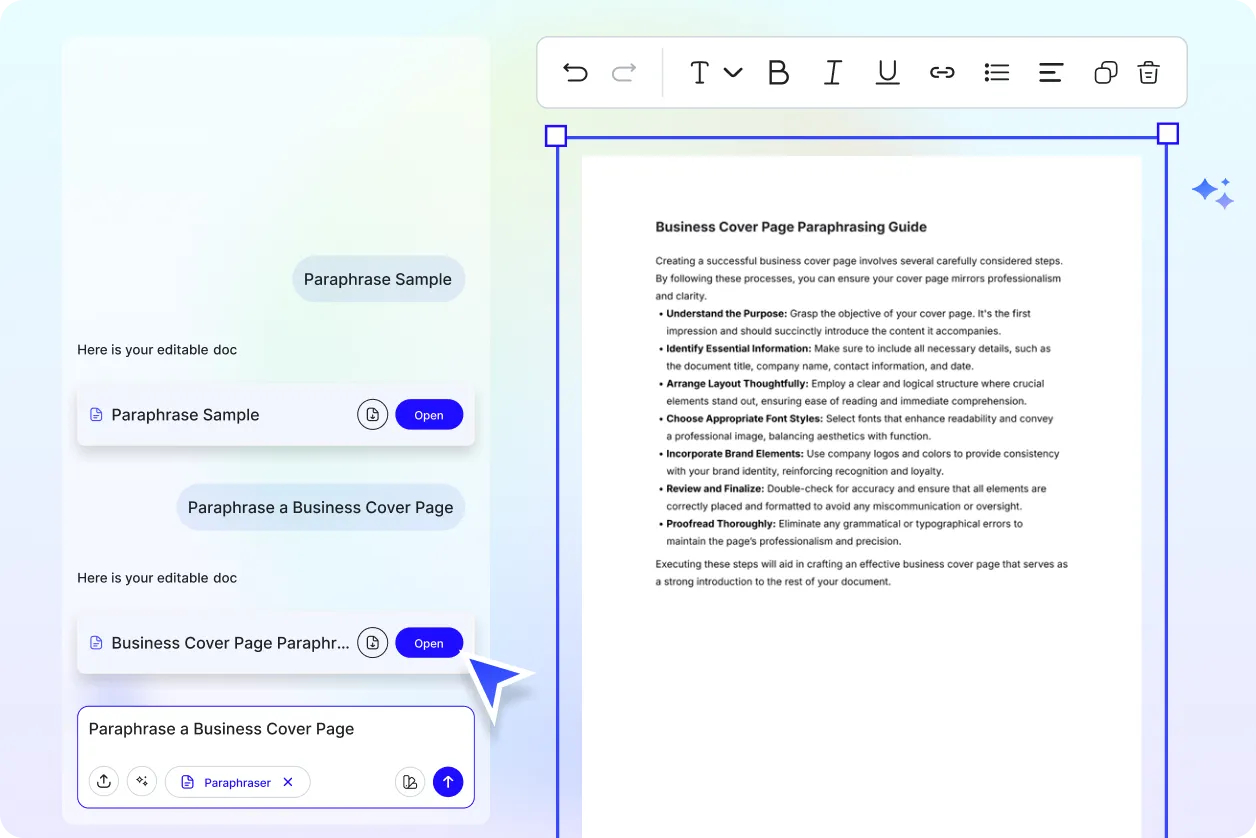Duplicate the selected document element
The width and height of the screenshot is (1256, 838).
pyautogui.click(x=1104, y=72)
